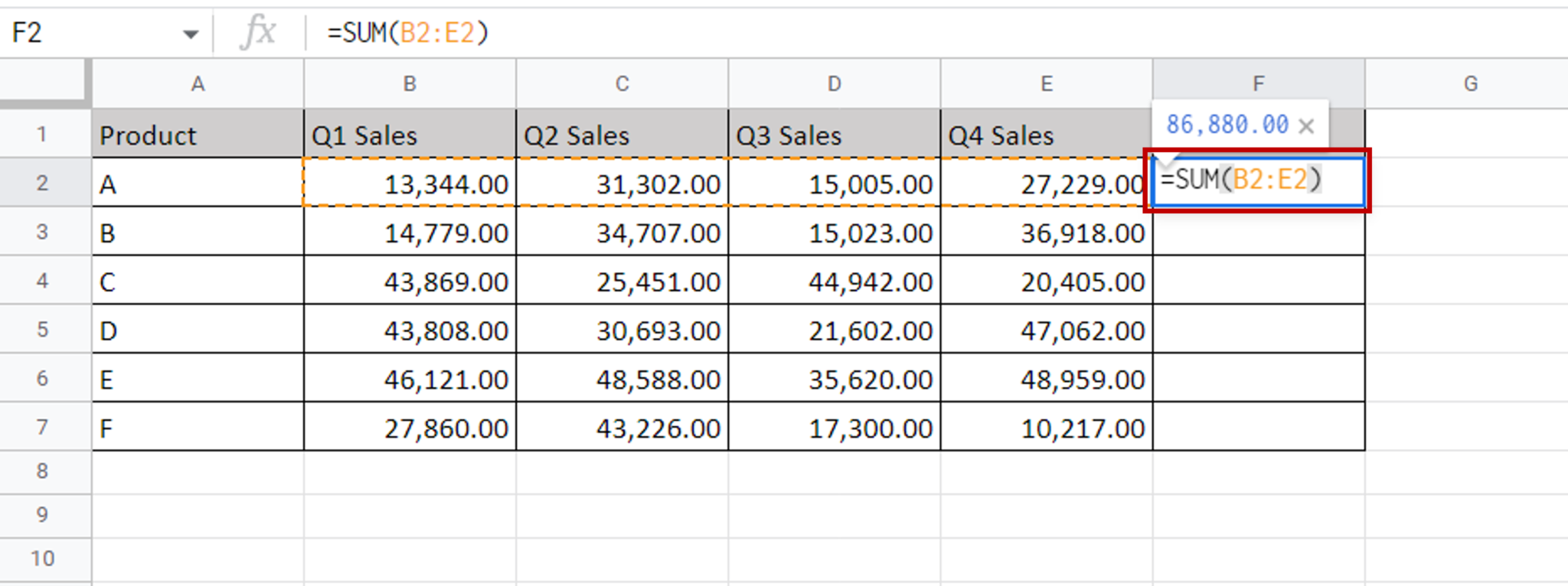
Task: Click cell with 34,707.00
Action: pos(622,232)
